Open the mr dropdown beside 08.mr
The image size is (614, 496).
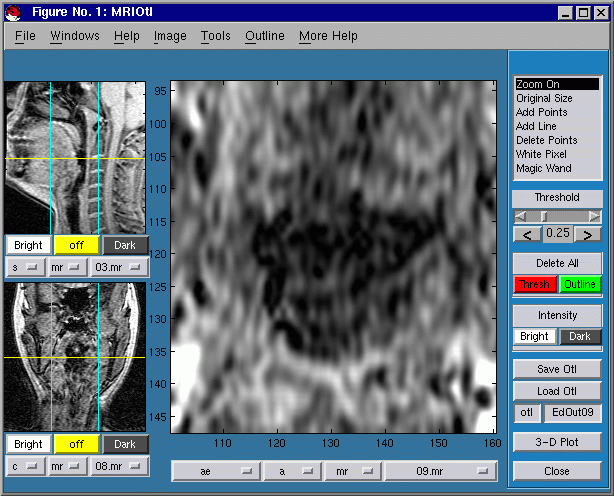tap(67, 466)
